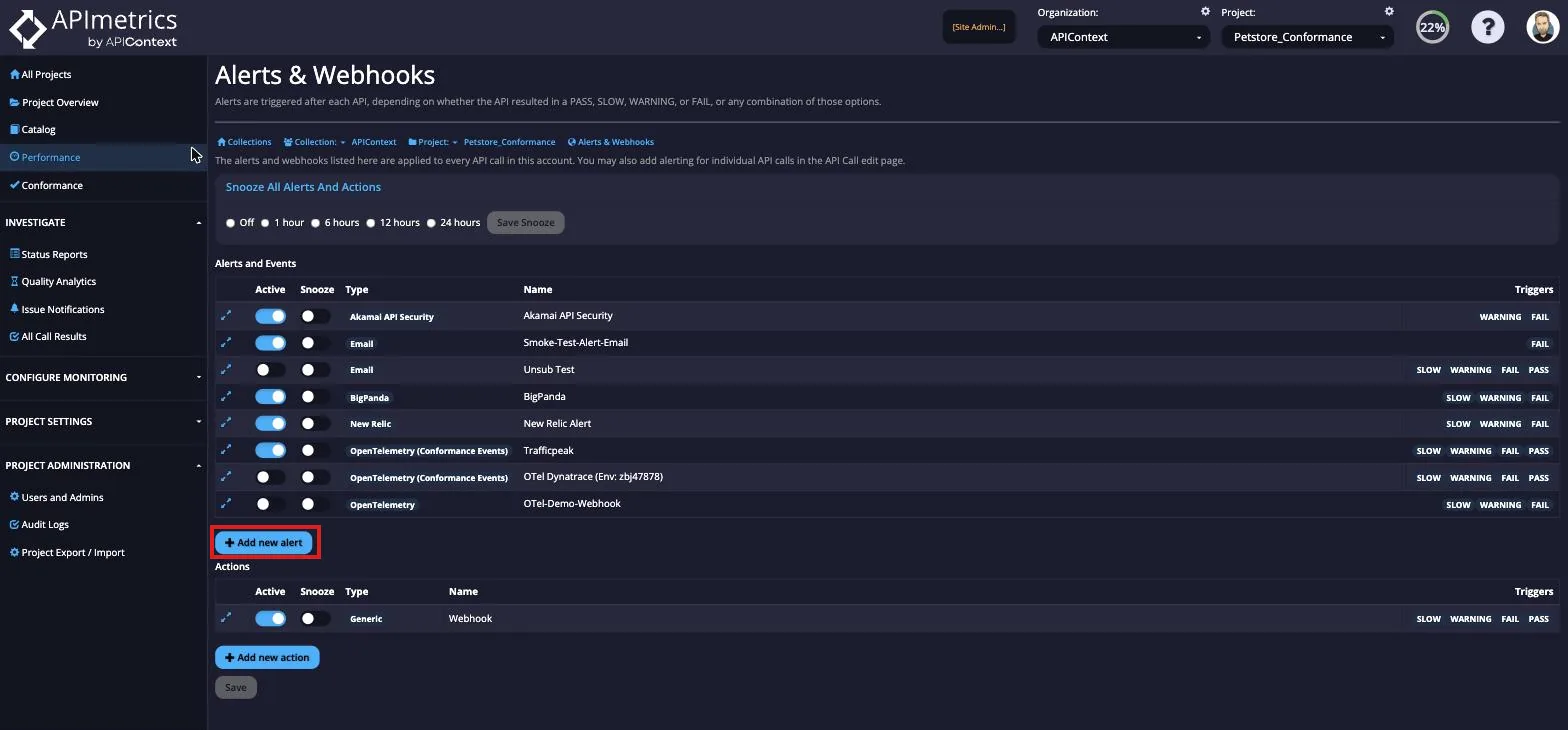
Task: Open Users and Admins page
Action: (56, 497)
